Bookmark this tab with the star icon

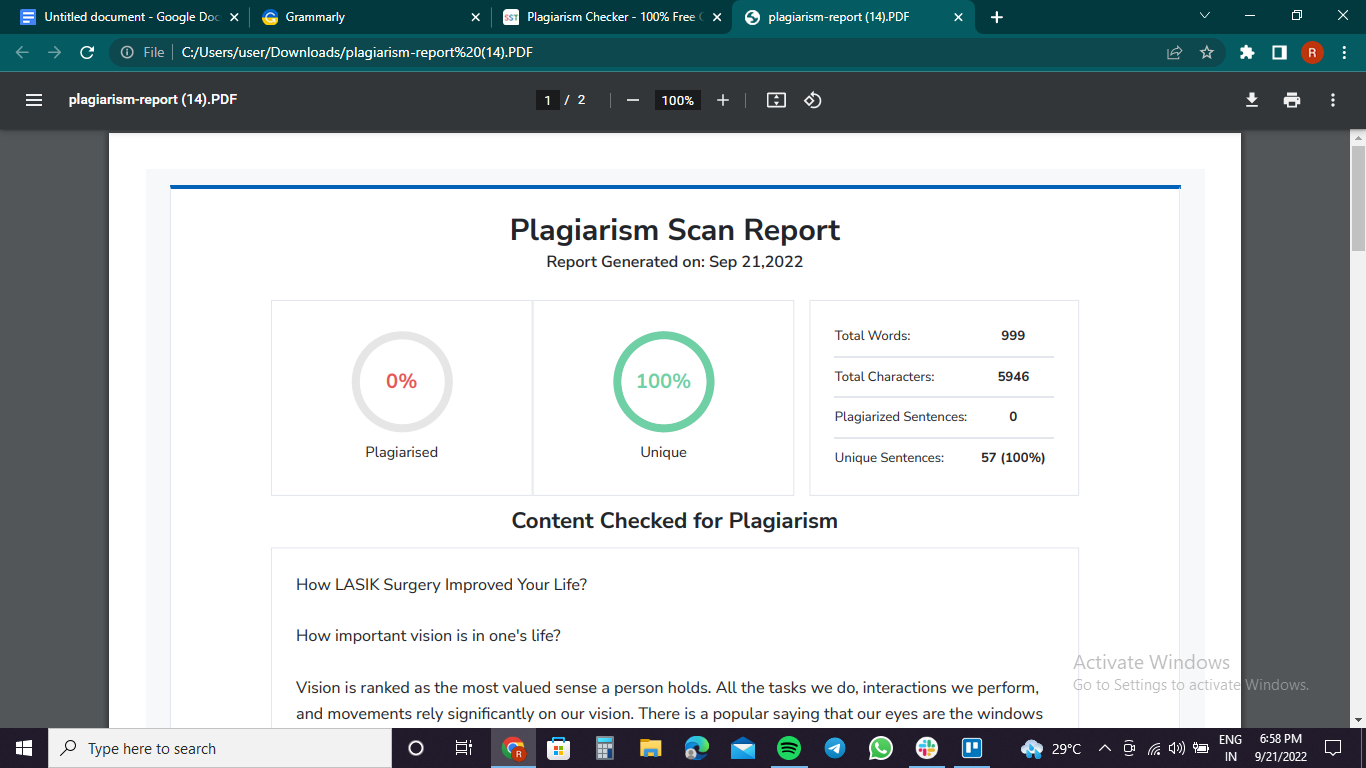(1207, 52)
